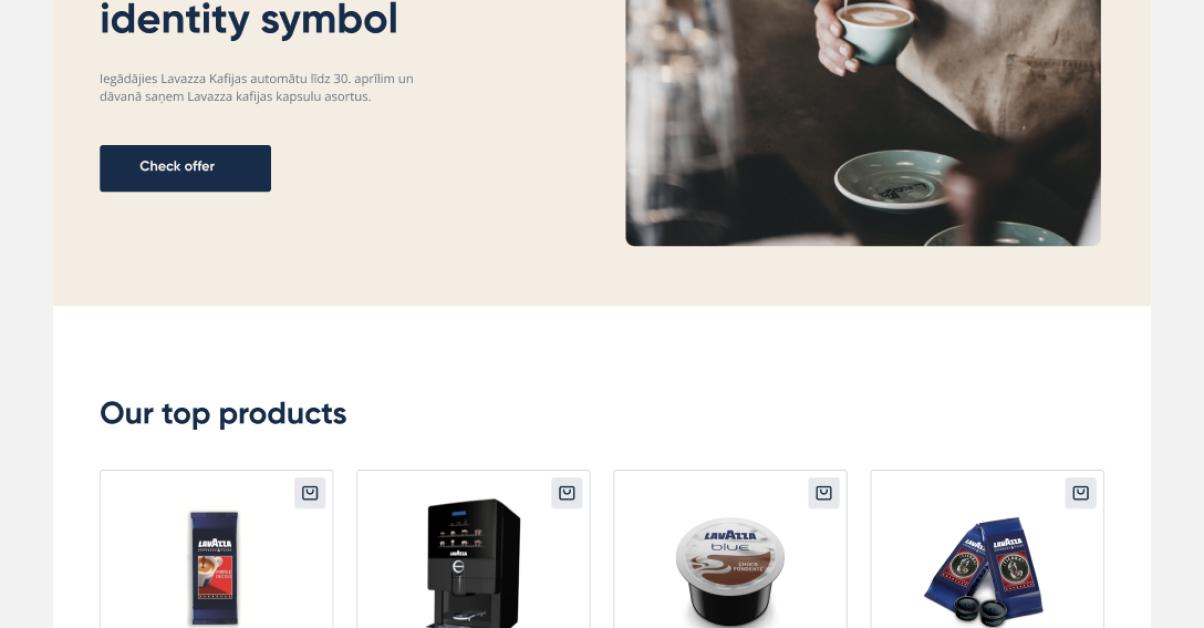Select the Lavazza Blue capsule product image
1204x628 pixels.
click(x=730, y=571)
